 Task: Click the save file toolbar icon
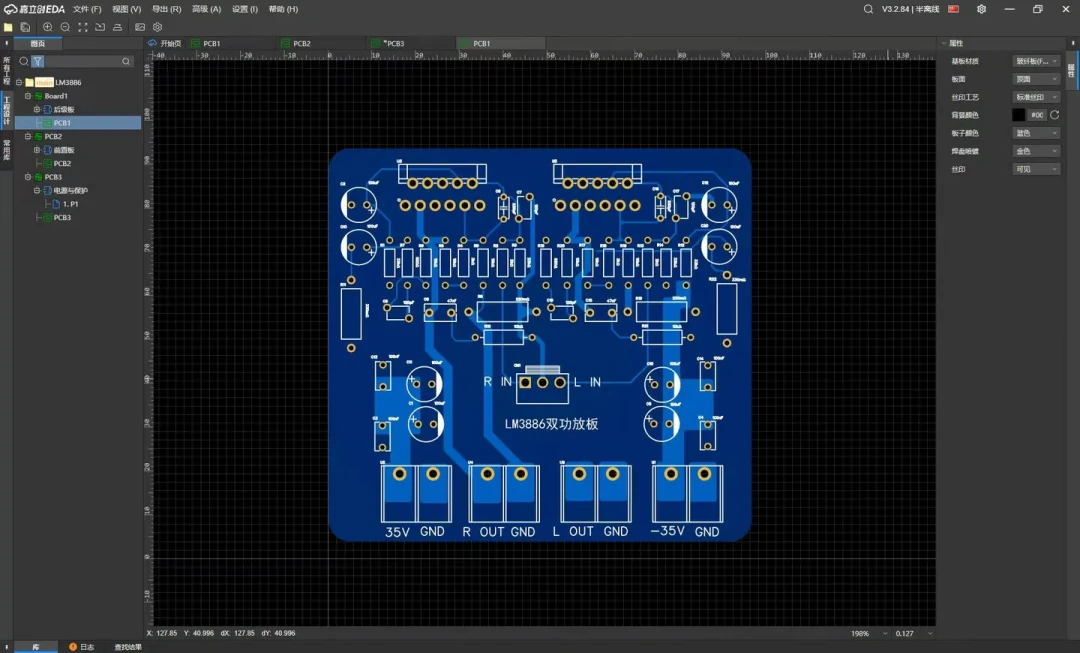pos(25,27)
